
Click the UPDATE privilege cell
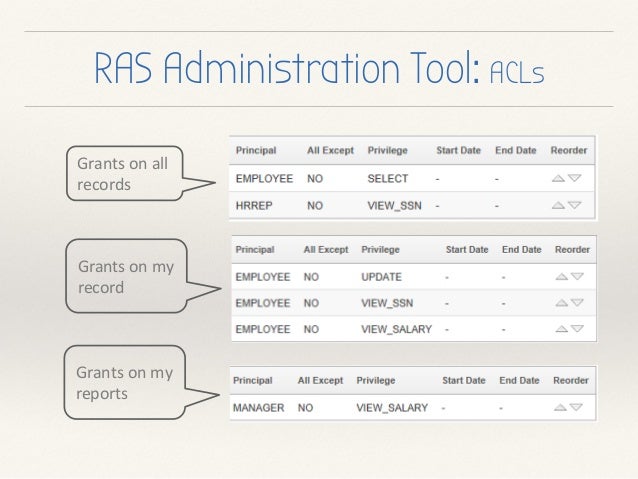(x=381, y=277)
